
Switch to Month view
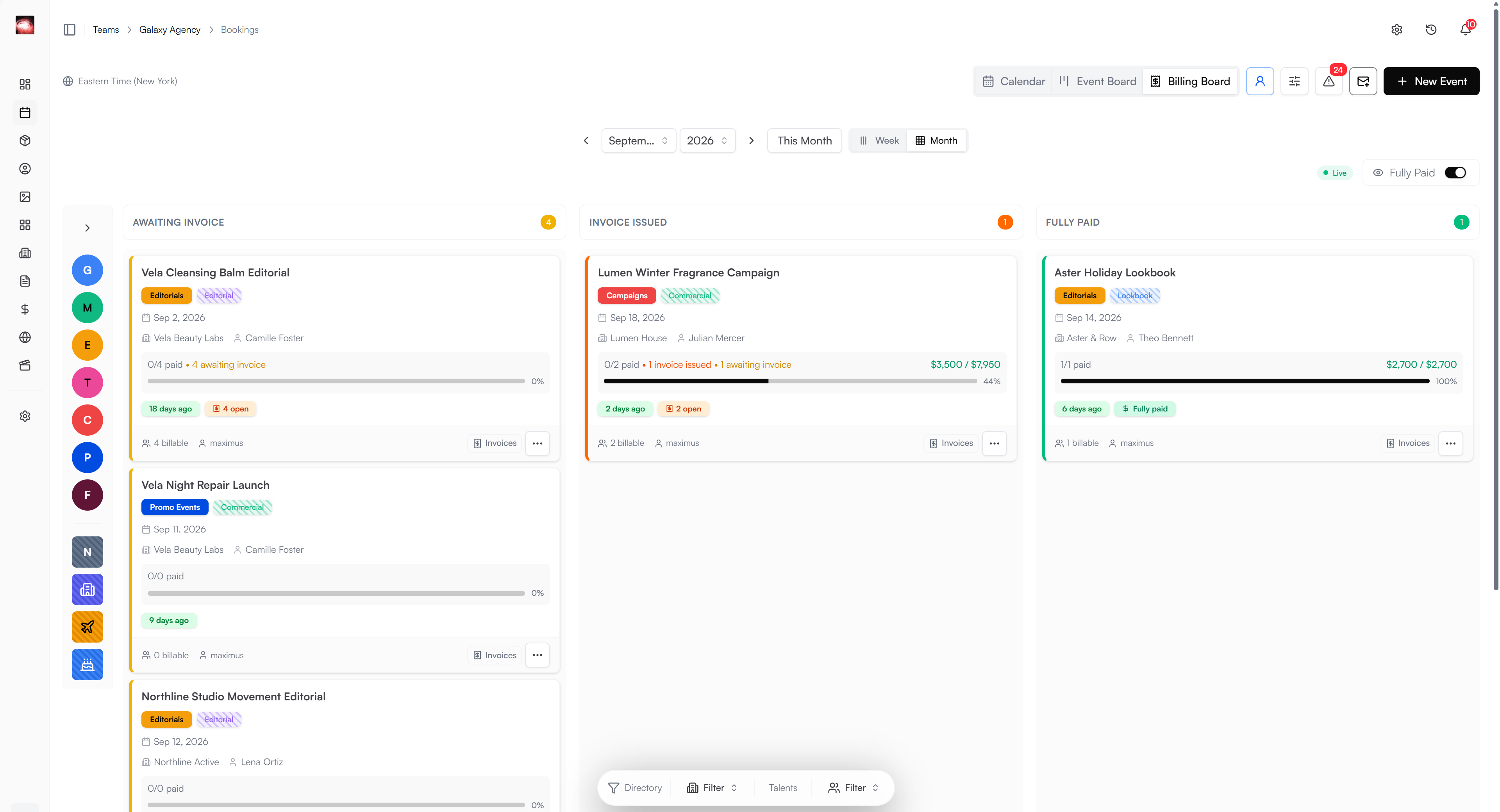pos(936,140)
